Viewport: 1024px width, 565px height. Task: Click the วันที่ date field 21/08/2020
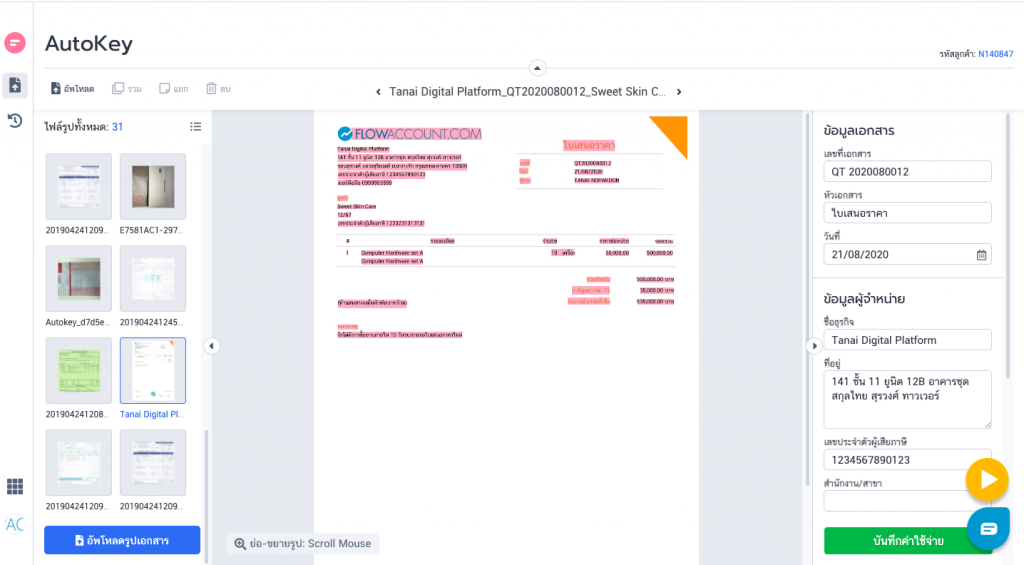907,255
